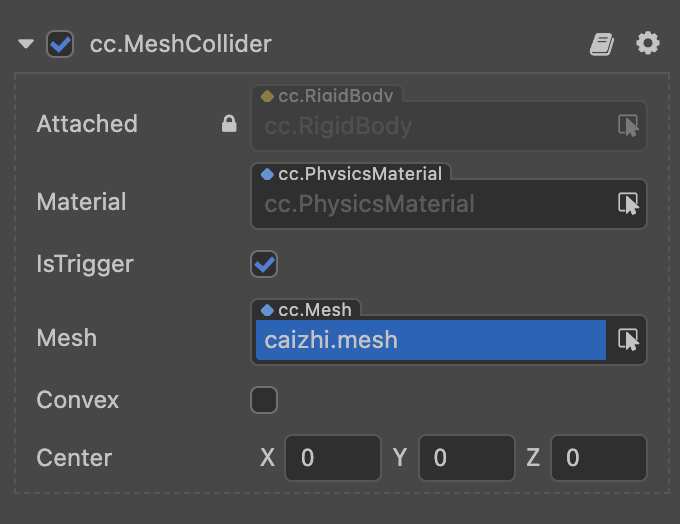The image size is (680, 524).
Task: Enable the Convex checkbox
Action: click(264, 400)
